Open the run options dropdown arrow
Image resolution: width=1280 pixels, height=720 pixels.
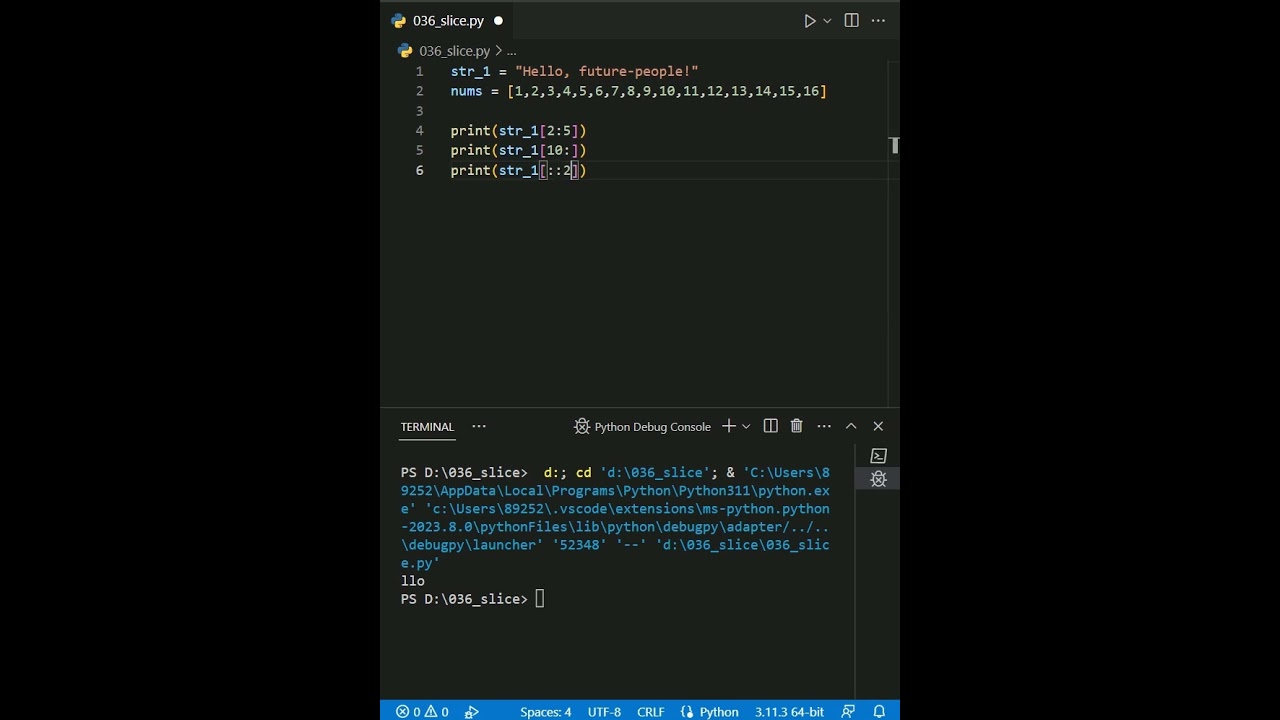pyautogui.click(x=827, y=21)
